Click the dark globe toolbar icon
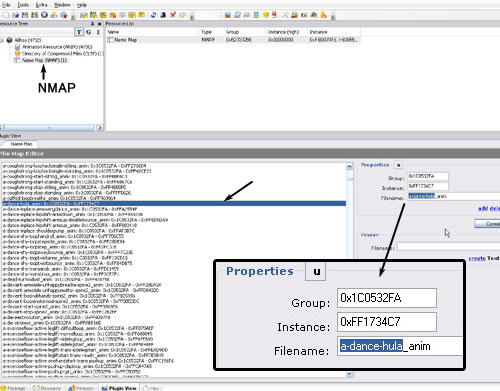The image size is (500, 391). [x=44, y=15]
